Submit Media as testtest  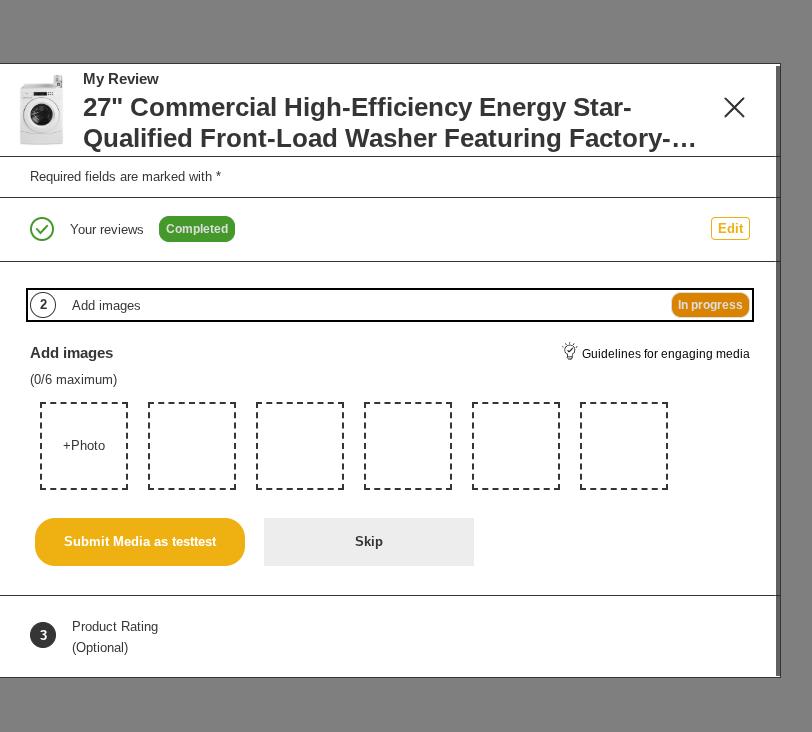point(140,541)
